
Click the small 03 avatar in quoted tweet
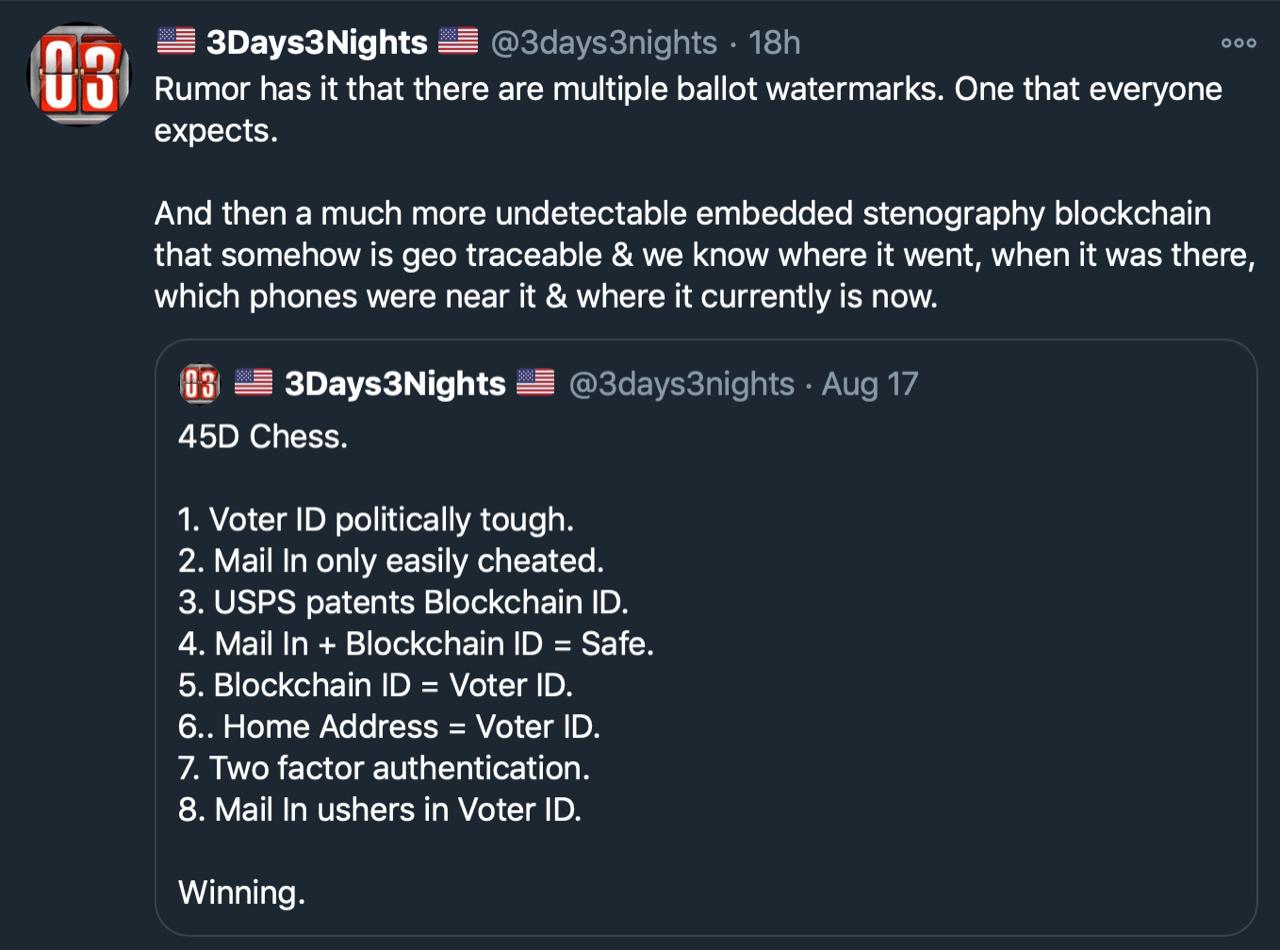pos(198,384)
